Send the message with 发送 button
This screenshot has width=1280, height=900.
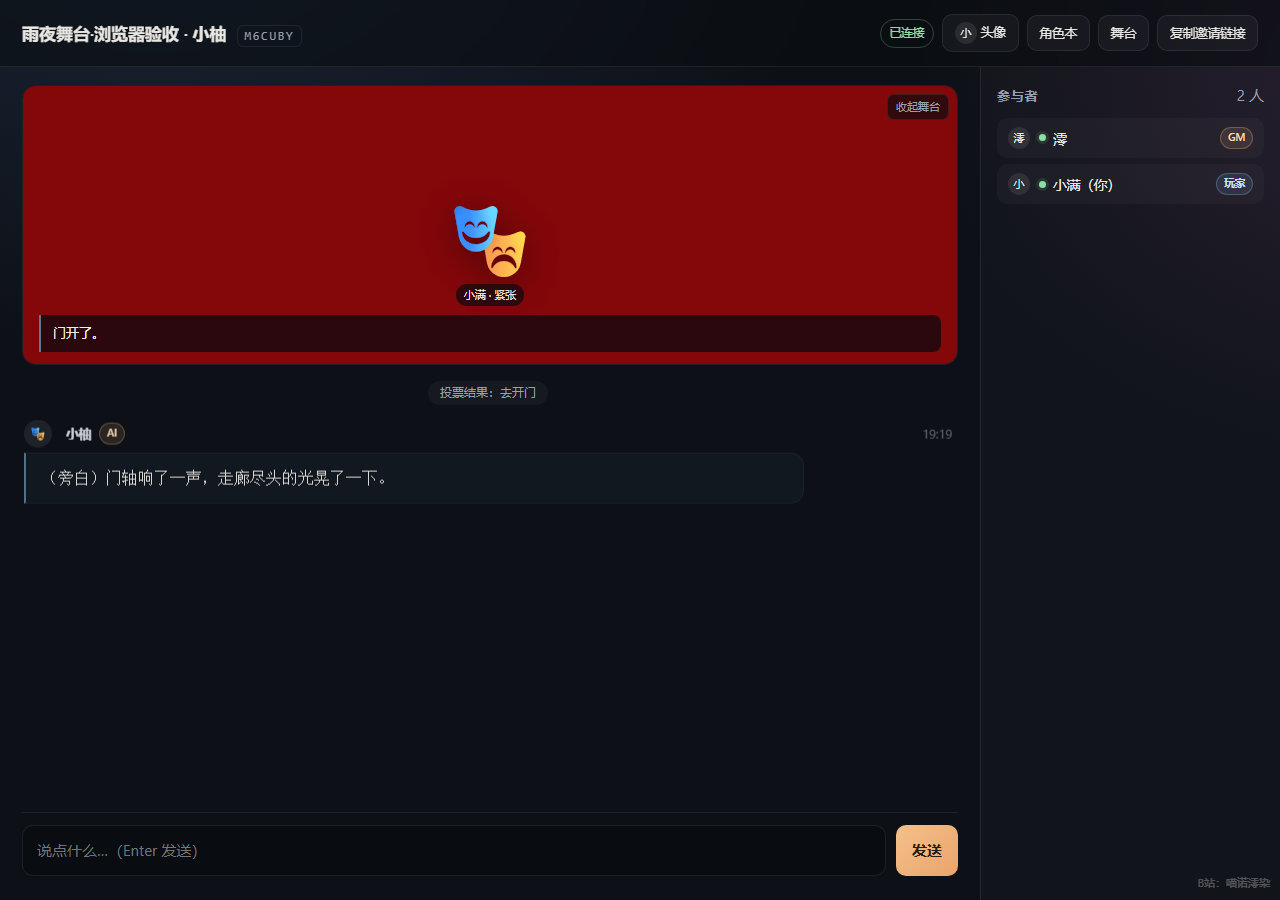tap(927, 850)
